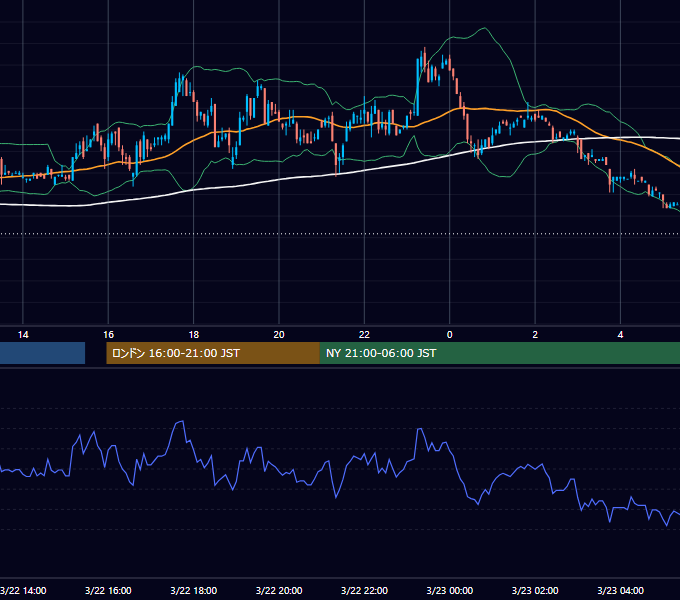Click the 3/23 02:00 timestamp label
The image size is (680, 600).
535,590
